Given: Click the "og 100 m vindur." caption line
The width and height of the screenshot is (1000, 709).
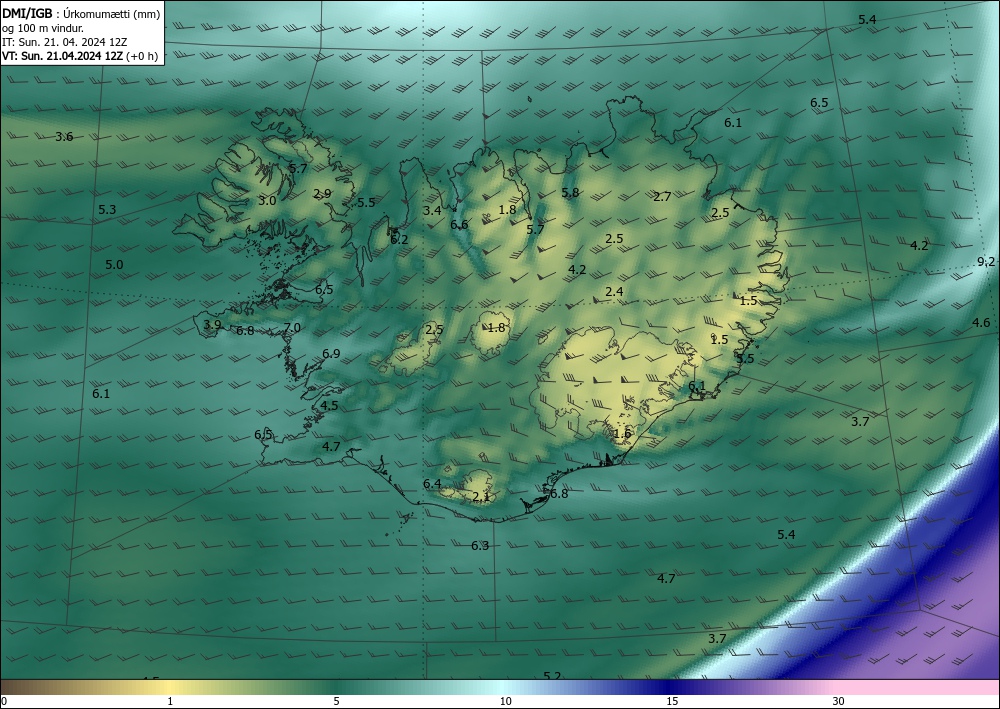Looking at the screenshot, I should tap(43, 28).
